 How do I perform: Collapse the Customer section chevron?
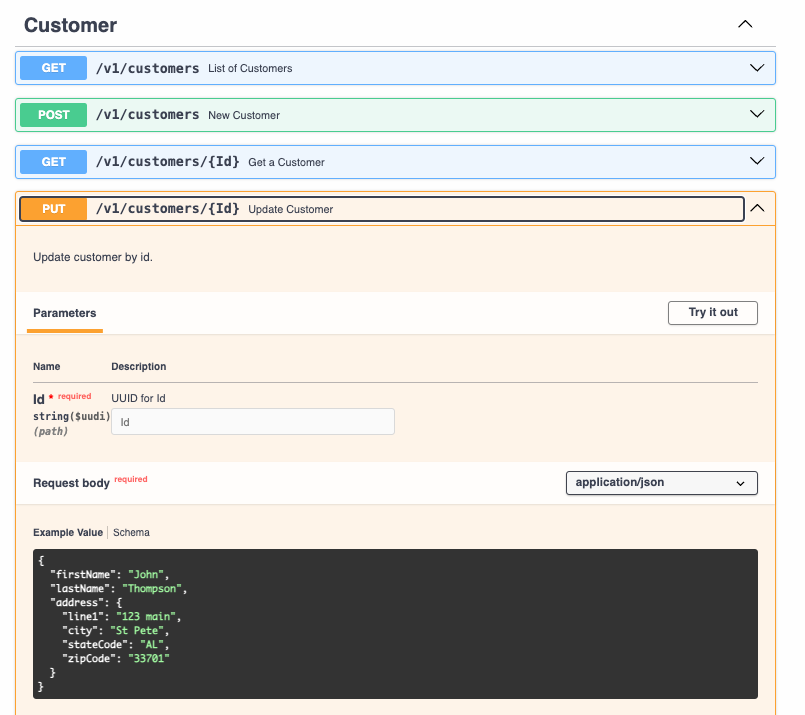coord(745,24)
